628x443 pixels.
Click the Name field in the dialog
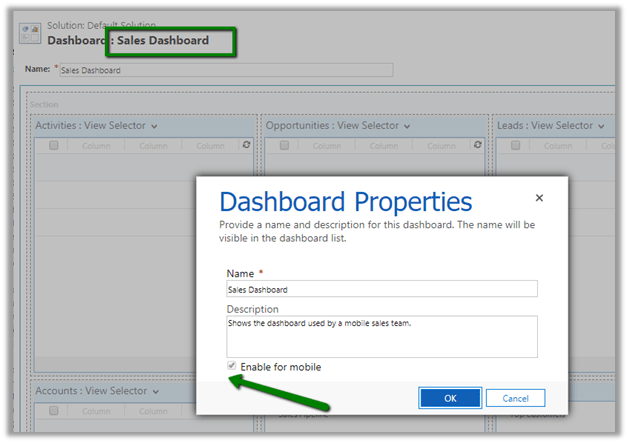point(381,289)
